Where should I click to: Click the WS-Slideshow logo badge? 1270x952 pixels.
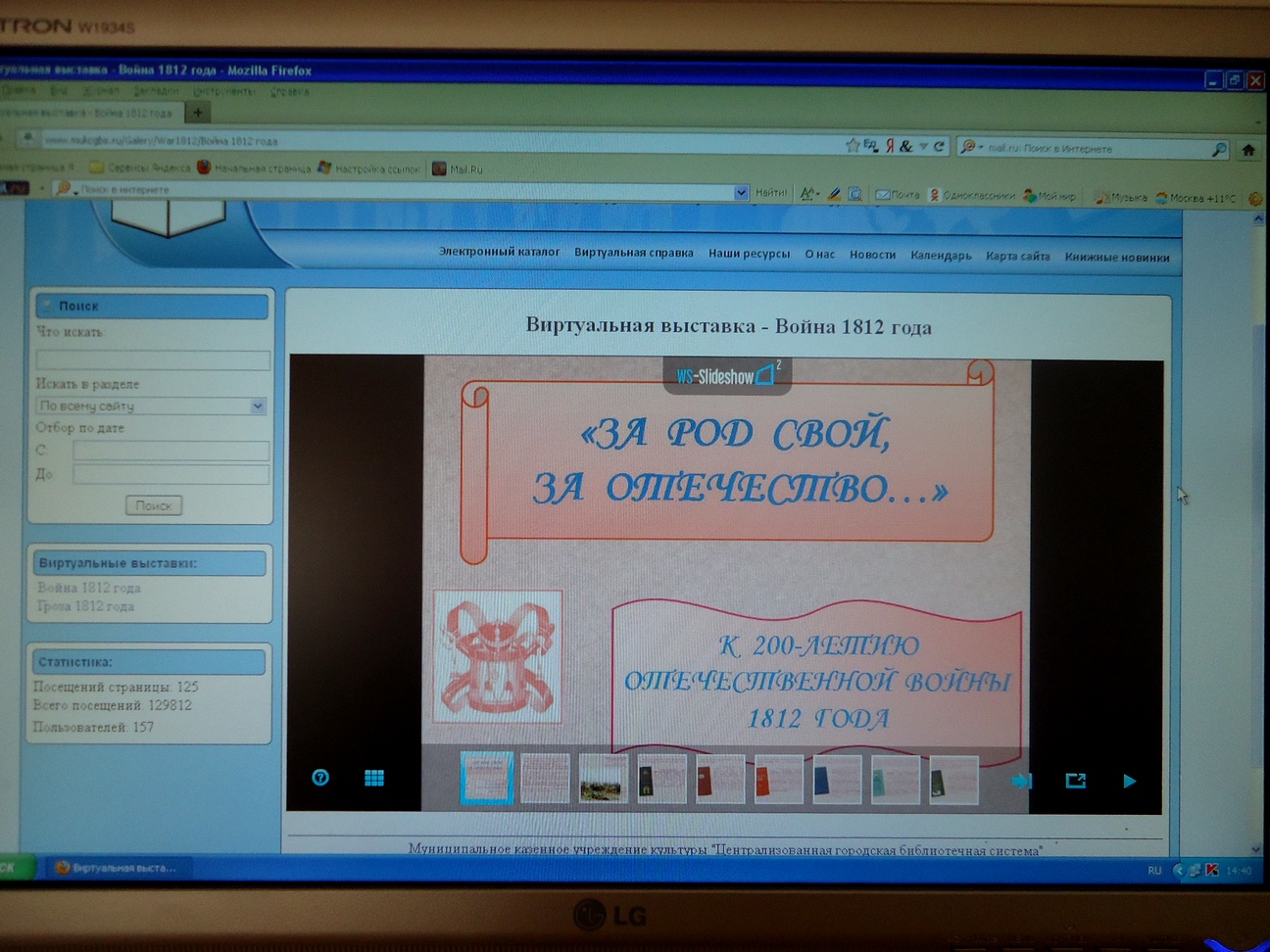pyautogui.click(x=727, y=376)
